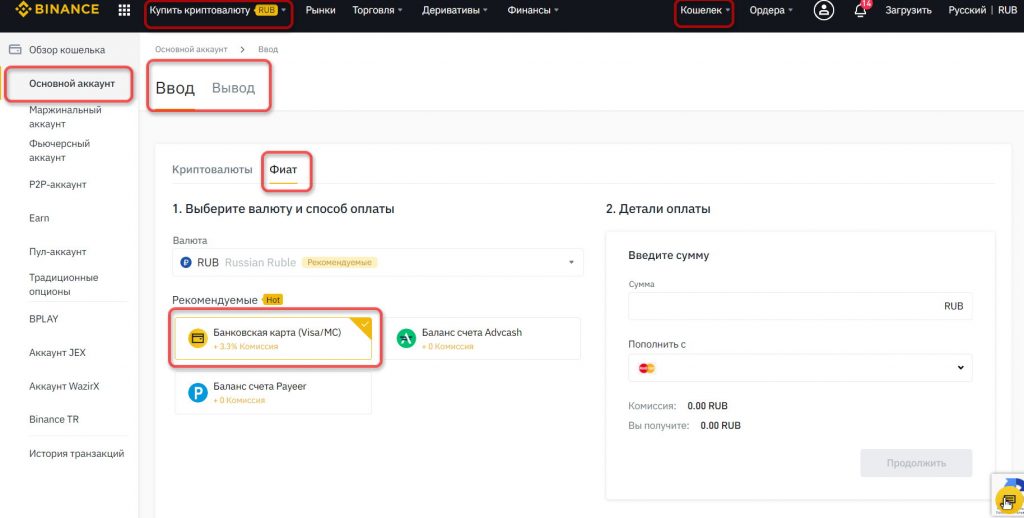The image size is (1024, 518).
Task: Select Основной аккаунт in sidebar
Action: 72,84
